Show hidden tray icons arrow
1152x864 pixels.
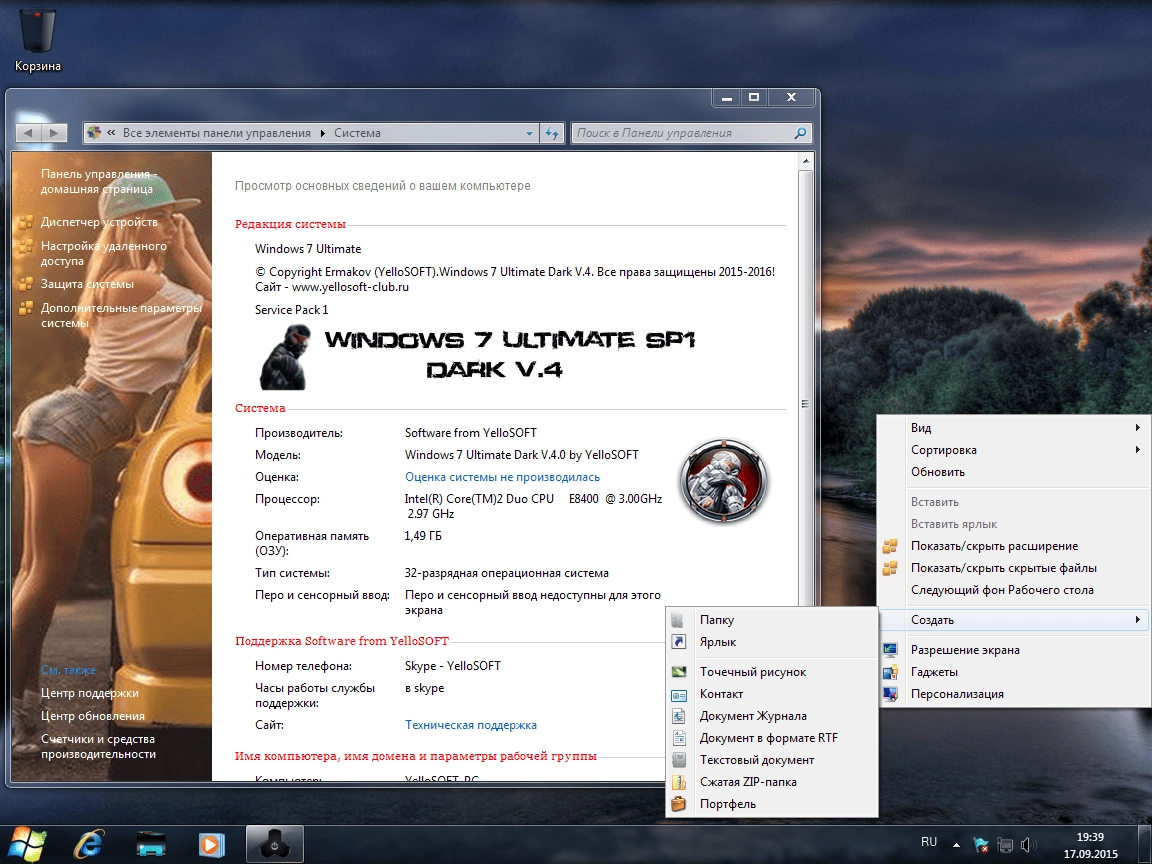point(956,845)
